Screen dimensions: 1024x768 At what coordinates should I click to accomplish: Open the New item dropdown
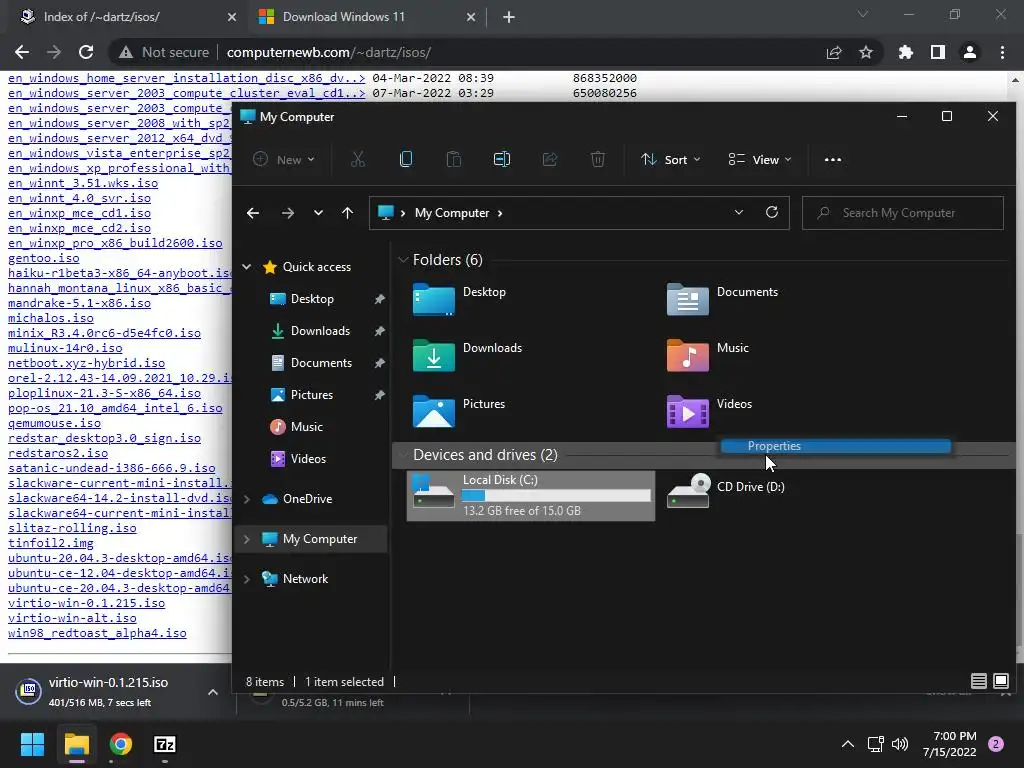coord(284,159)
